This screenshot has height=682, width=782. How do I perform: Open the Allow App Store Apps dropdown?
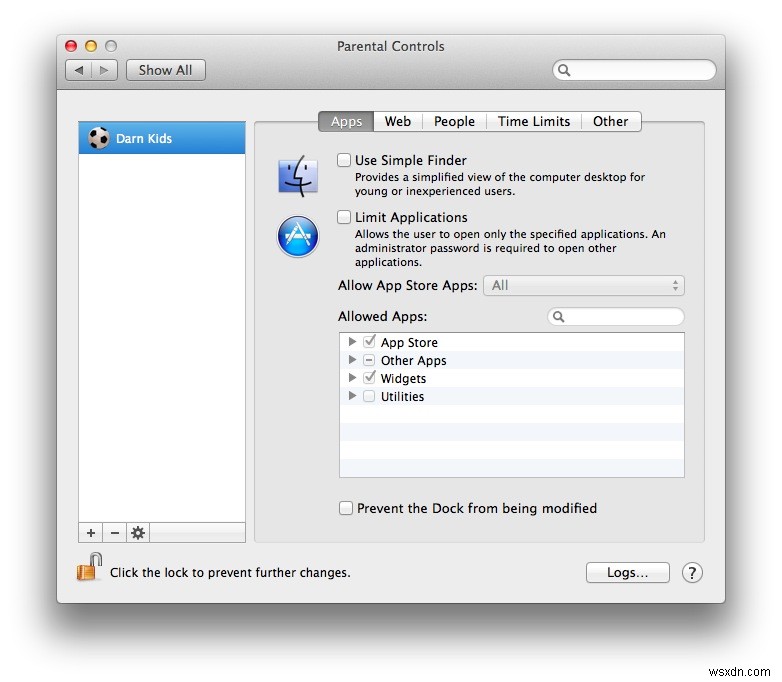click(x=584, y=285)
